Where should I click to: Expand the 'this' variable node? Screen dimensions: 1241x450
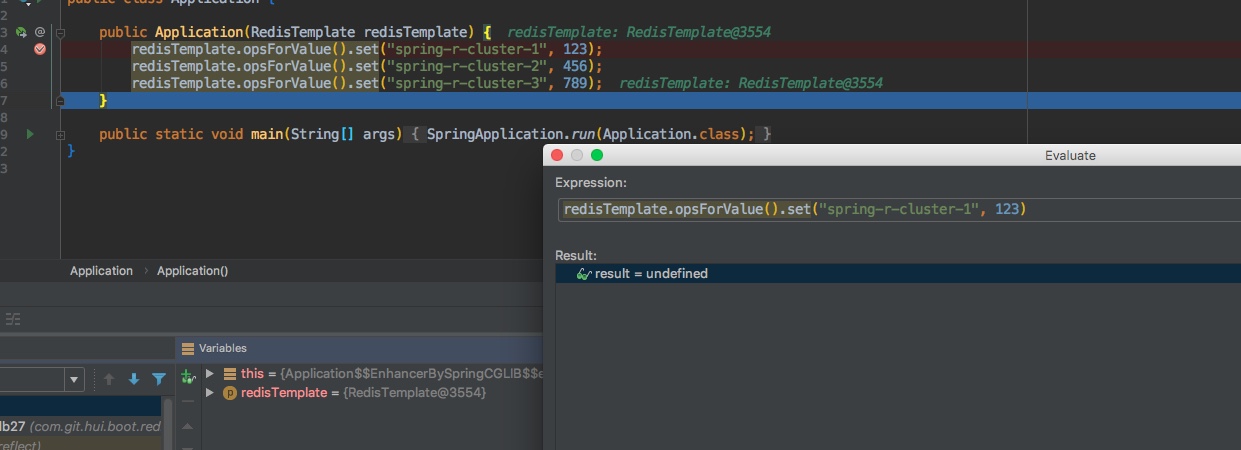[x=210, y=373]
